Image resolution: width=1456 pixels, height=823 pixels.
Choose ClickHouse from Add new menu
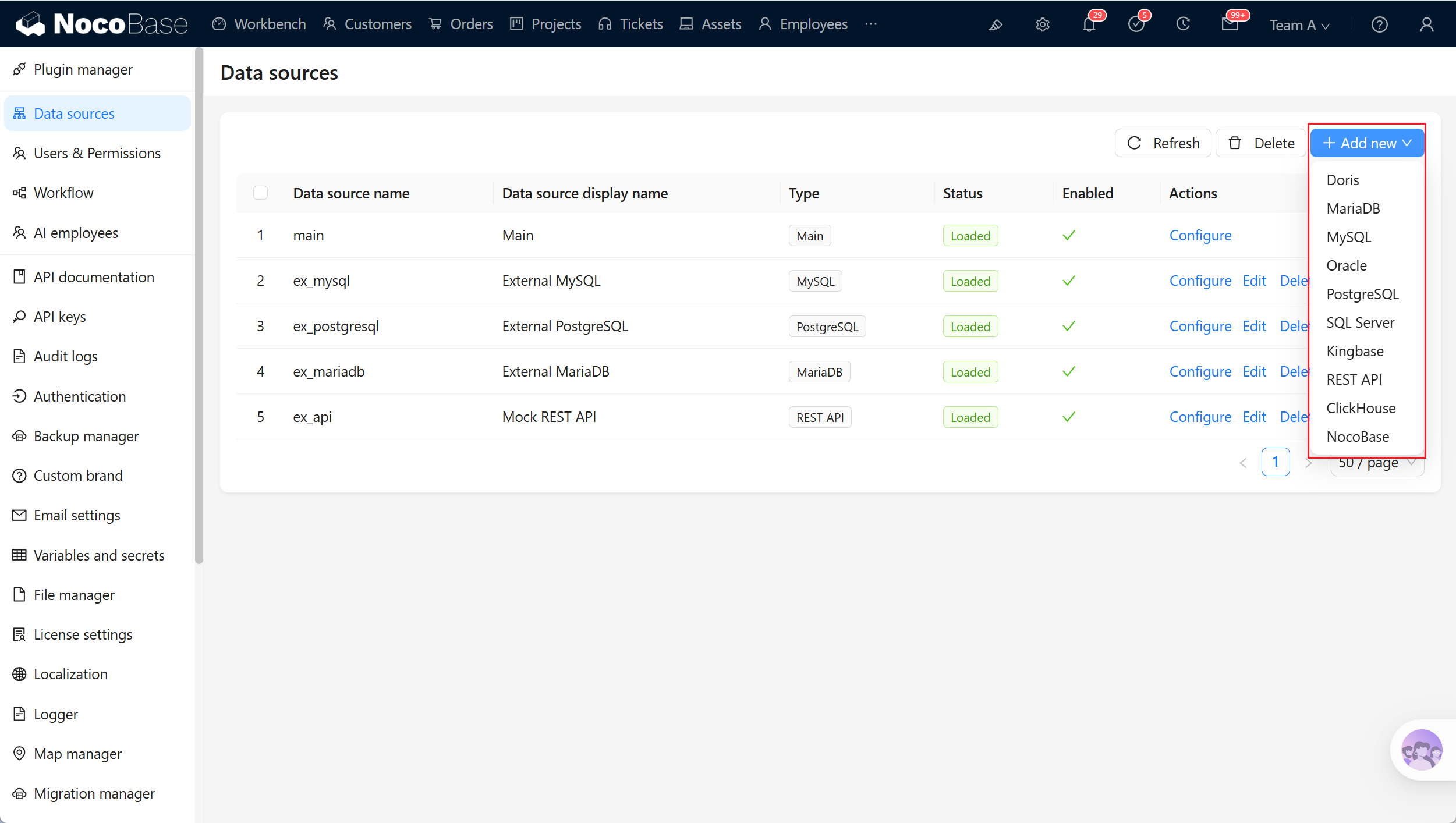(1367, 408)
